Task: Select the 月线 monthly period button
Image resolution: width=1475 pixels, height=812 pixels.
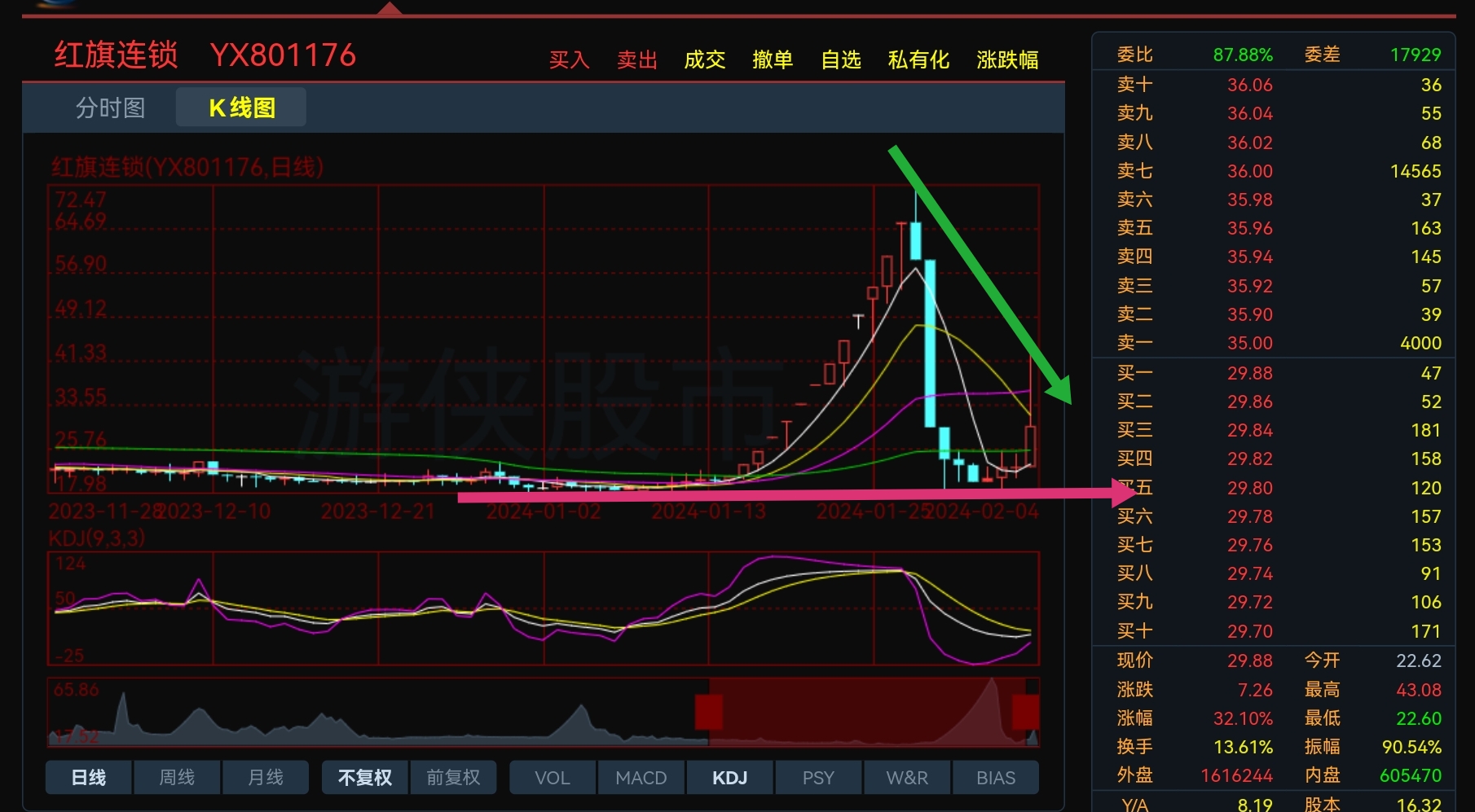Action: 266,778
